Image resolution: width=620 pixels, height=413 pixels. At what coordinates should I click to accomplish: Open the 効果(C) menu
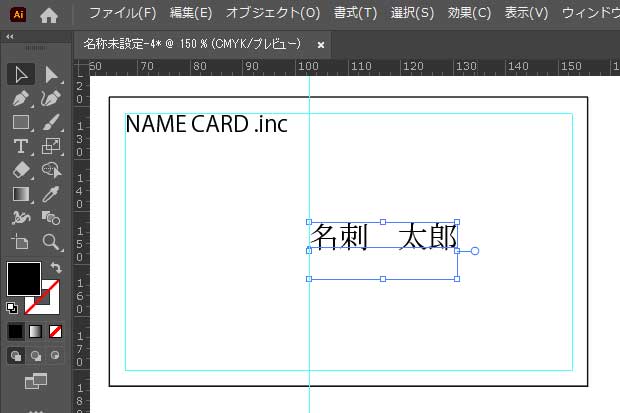469,13
